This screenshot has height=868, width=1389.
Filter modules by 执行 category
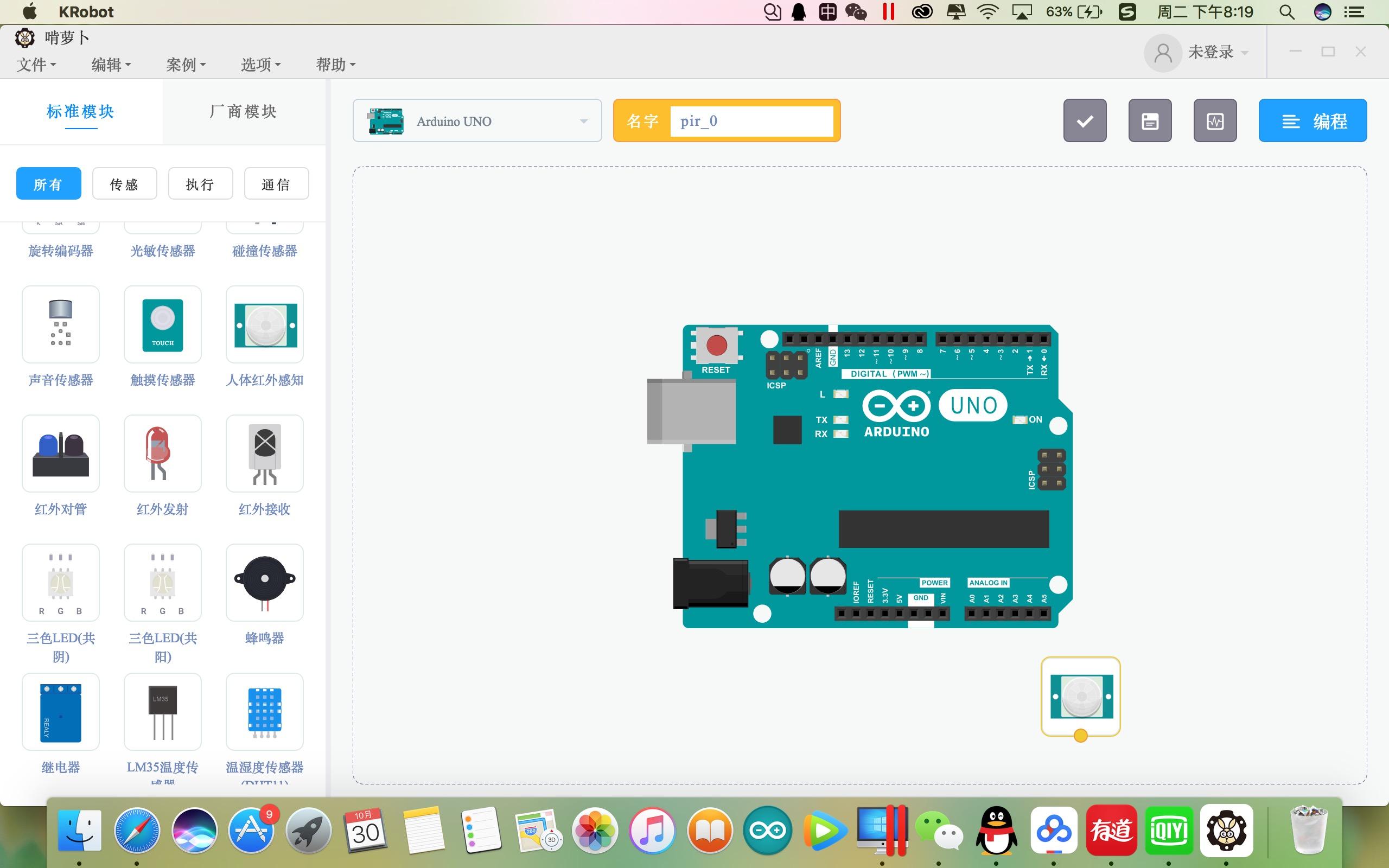(200, 184)
